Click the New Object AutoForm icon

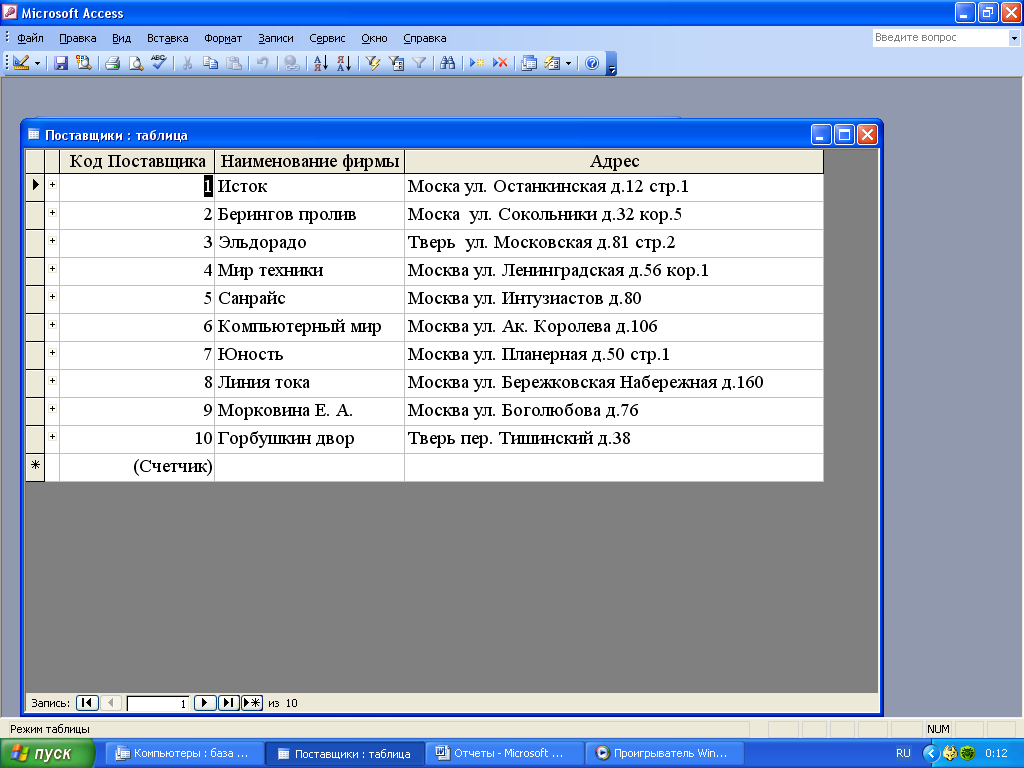(x=552, y=63)
